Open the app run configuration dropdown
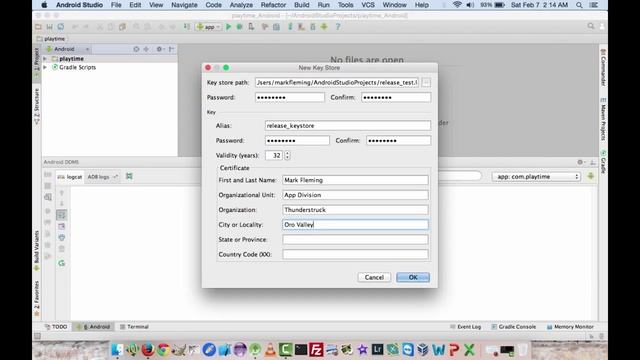The height and width of the screenshot is (360, 640). [209, 27]
